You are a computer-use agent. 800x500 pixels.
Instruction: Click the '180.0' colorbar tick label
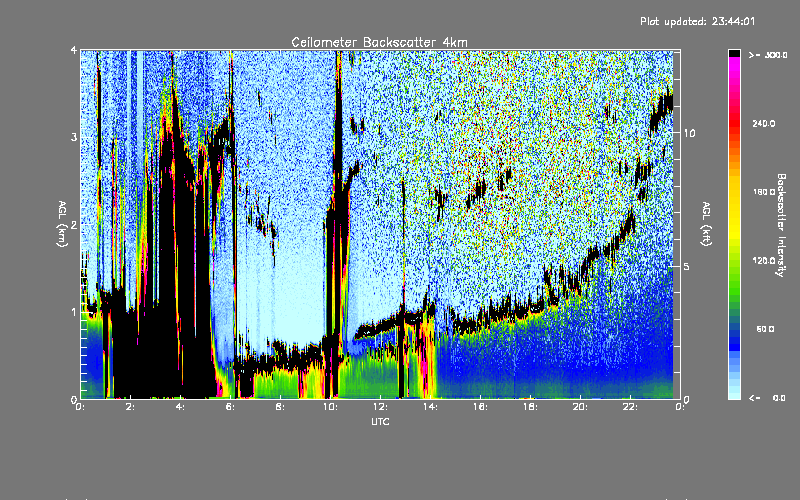(x=764, y=192)
